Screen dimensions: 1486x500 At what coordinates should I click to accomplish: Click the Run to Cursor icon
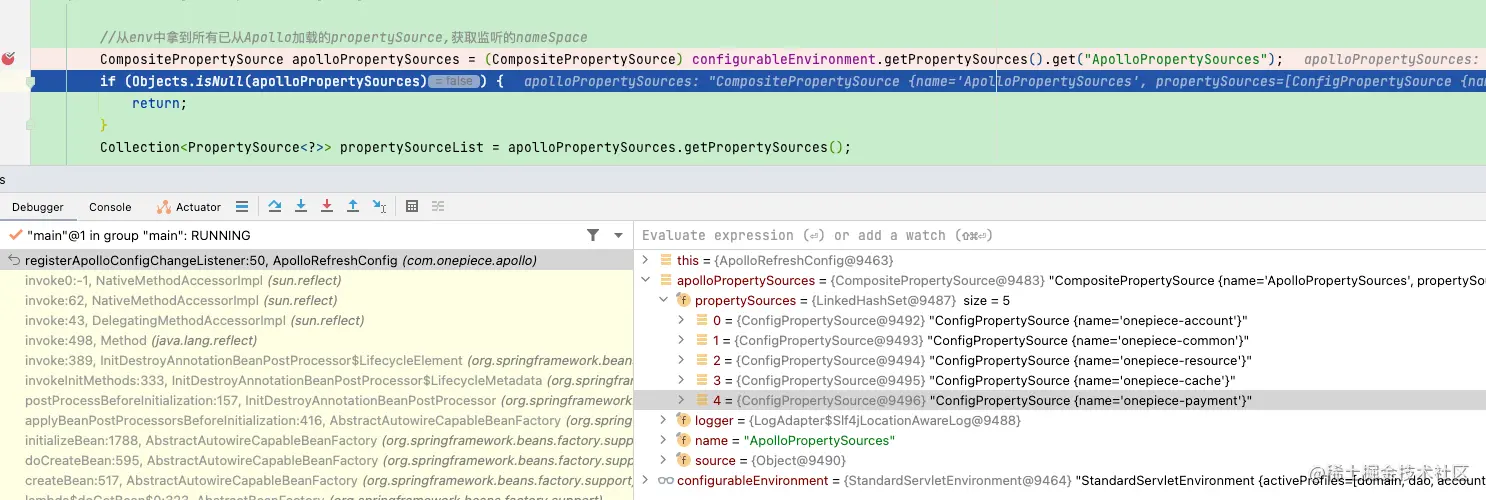pos(380,207)
